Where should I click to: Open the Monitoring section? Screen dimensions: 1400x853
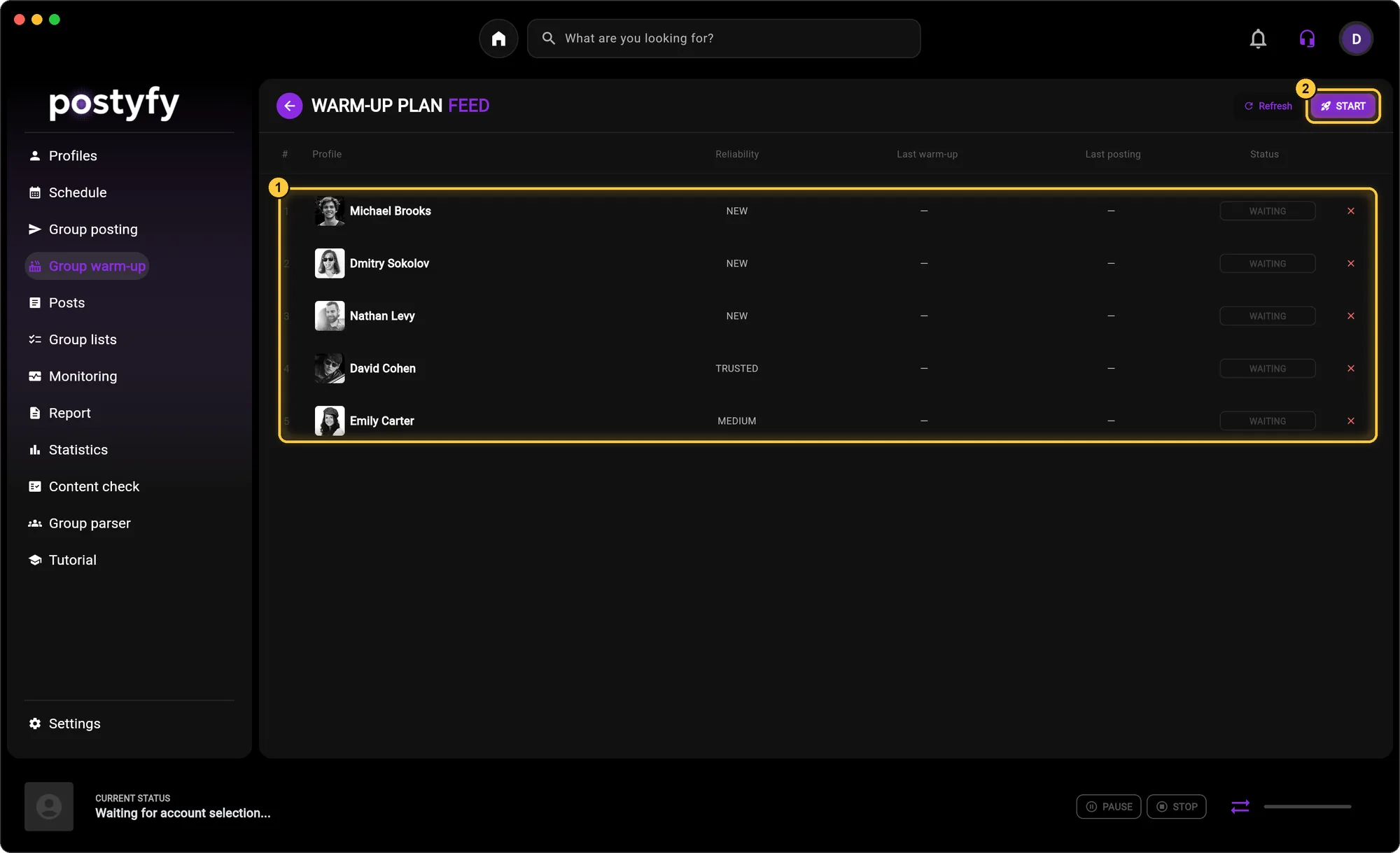click(x=73, y=376)
